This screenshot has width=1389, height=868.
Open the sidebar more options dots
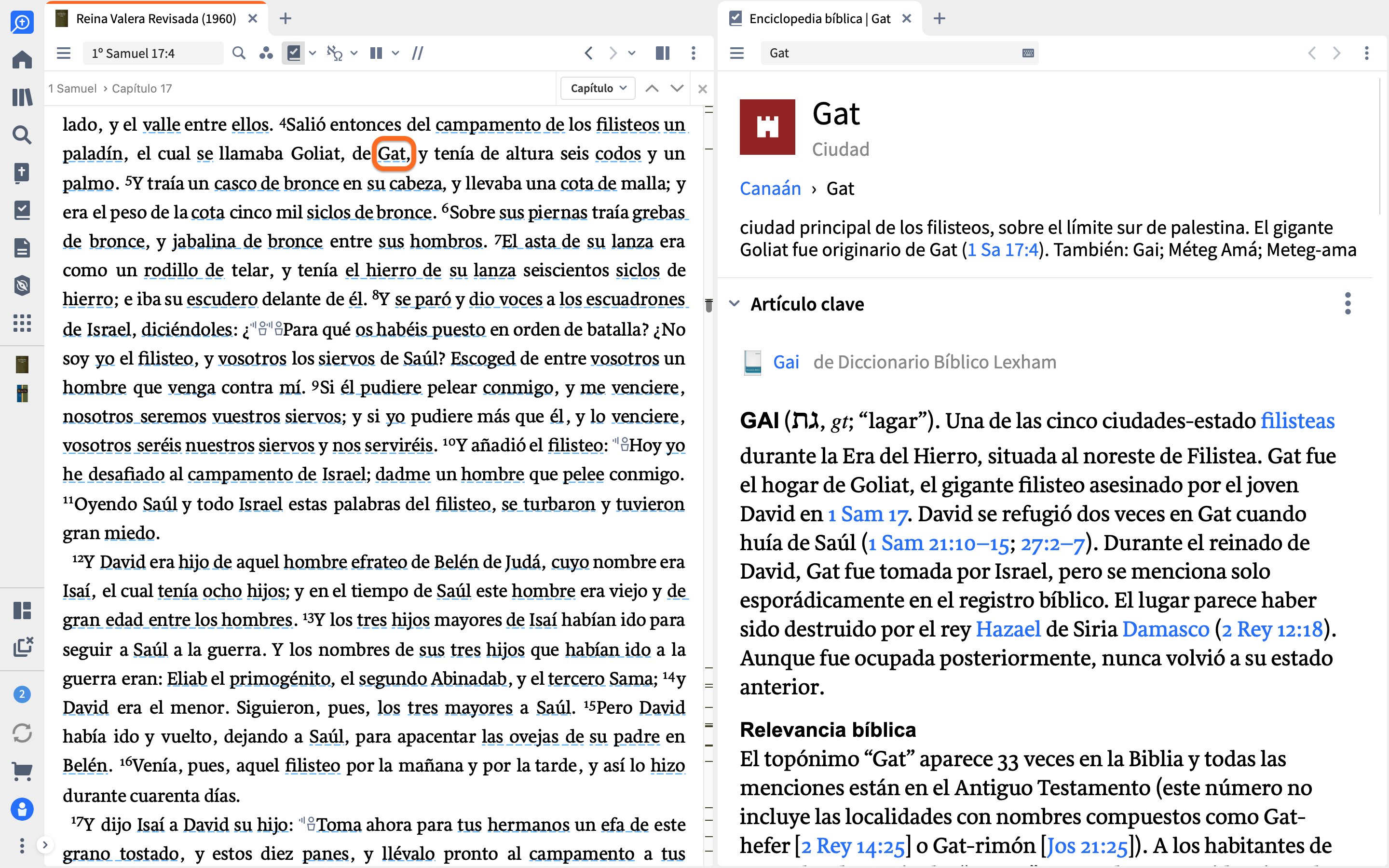22,845
